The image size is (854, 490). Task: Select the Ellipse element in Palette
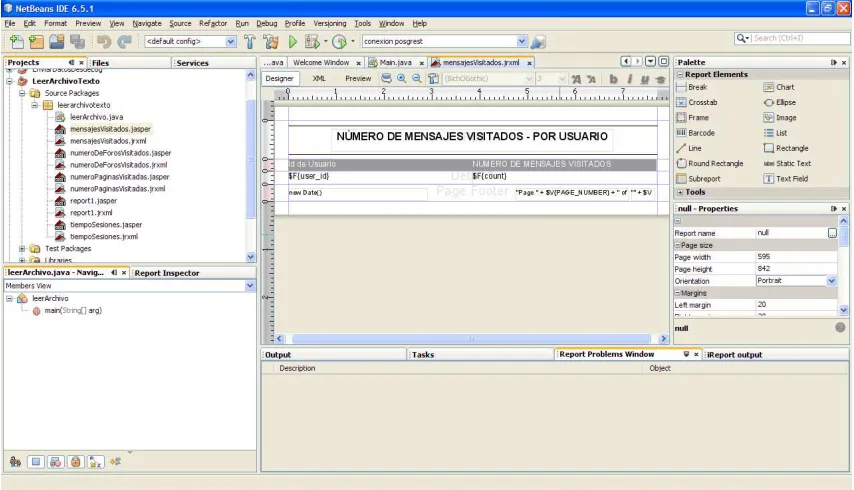(x=780, y=102)
